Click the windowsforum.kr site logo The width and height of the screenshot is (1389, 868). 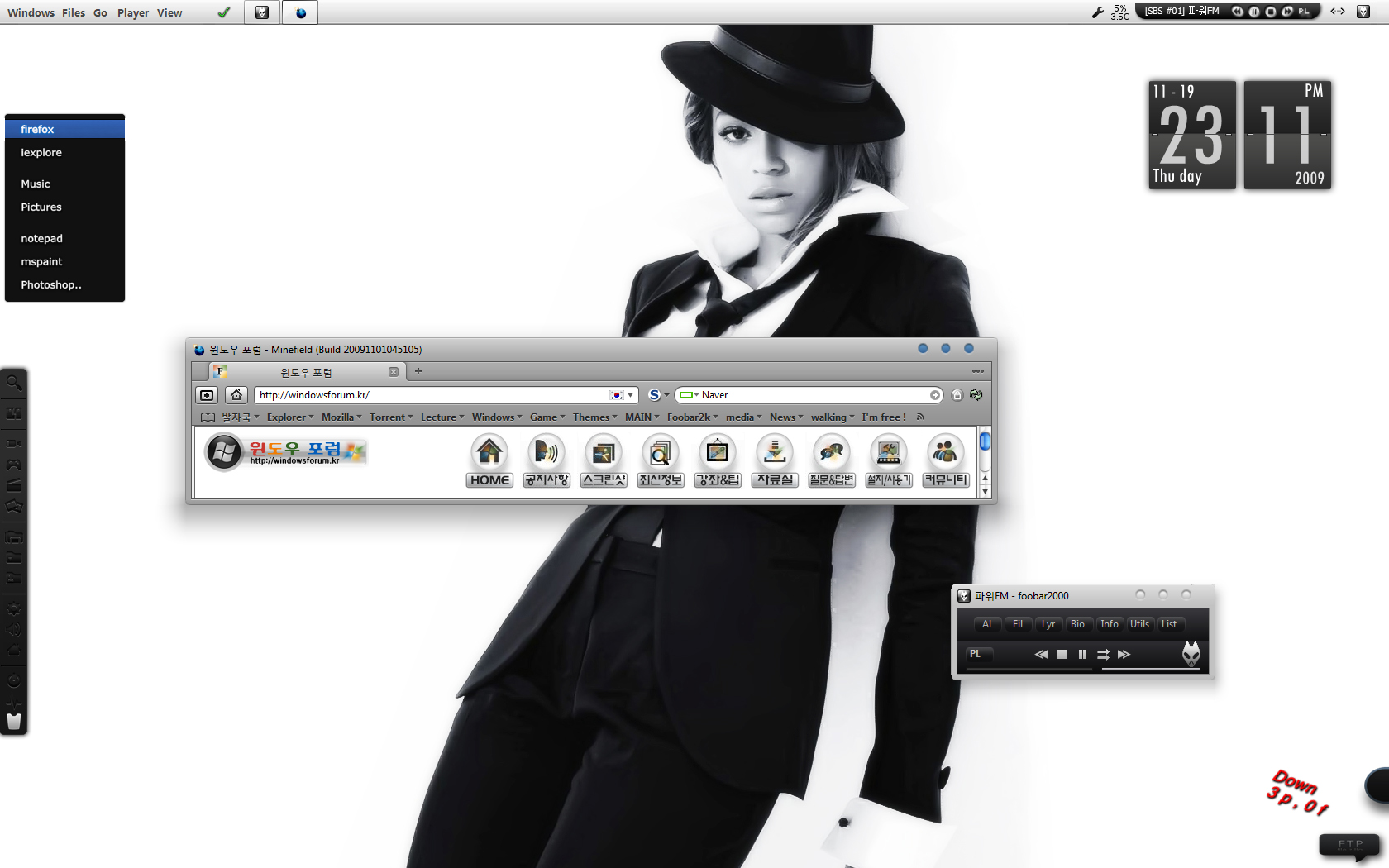[286, 451]
